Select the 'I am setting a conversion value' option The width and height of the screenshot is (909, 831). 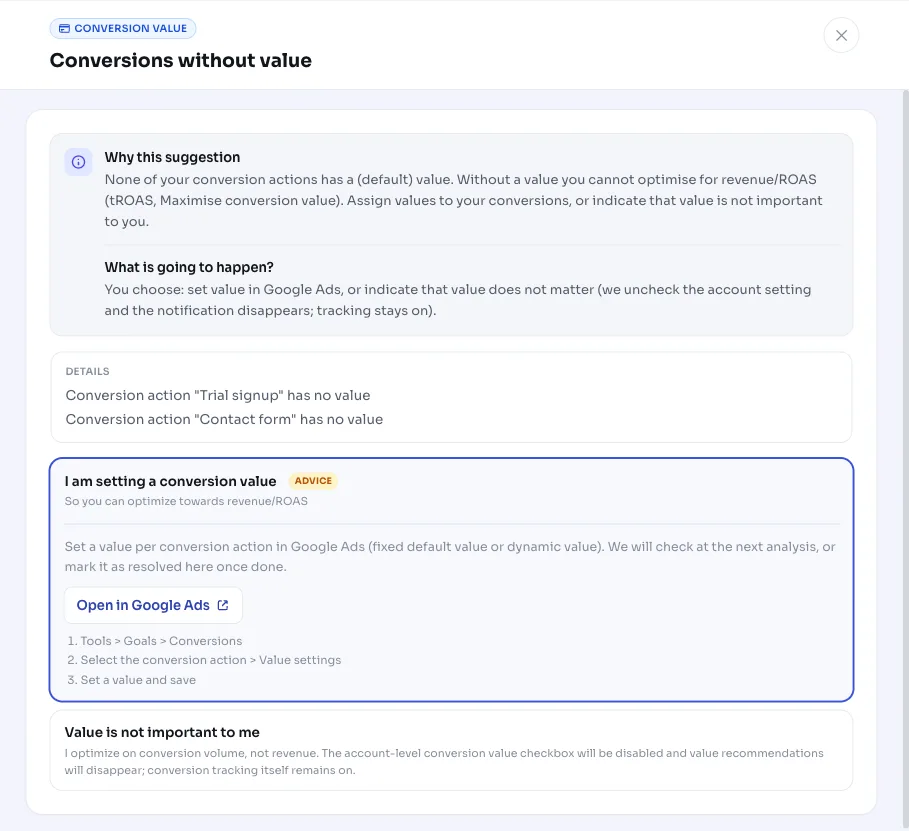point(451,579)
